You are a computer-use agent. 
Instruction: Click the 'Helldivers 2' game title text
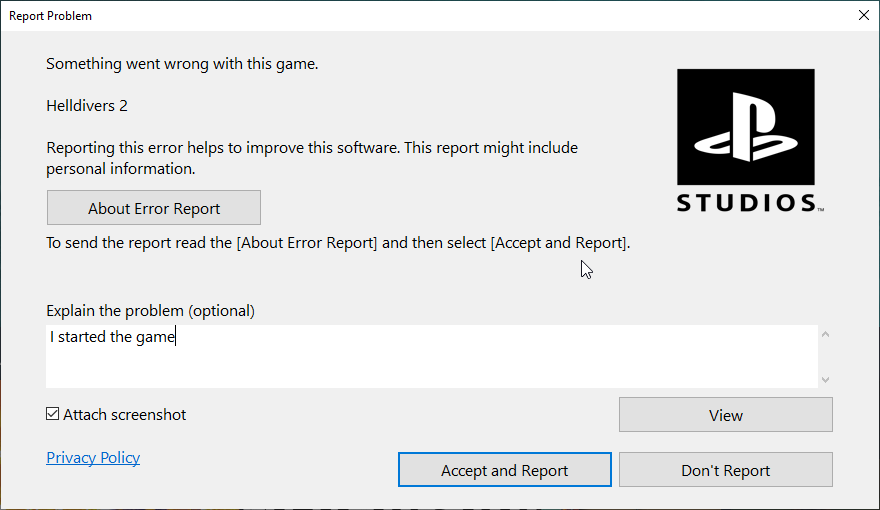(87, 105)
